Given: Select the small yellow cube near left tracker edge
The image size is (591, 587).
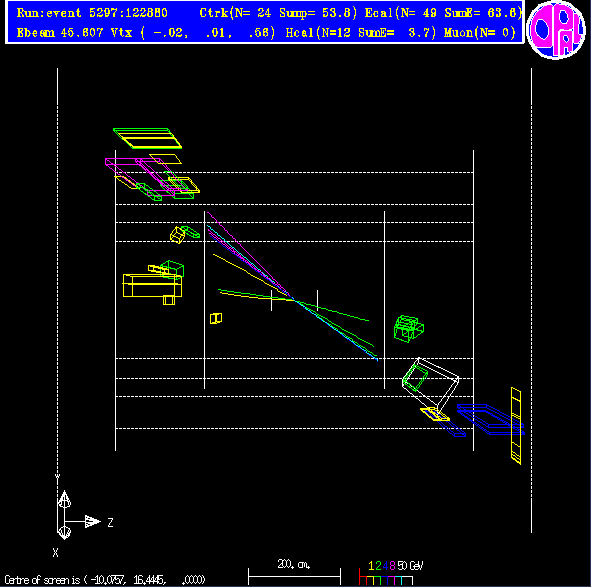Looking at the screenshot, I should (x=216, y=319).
